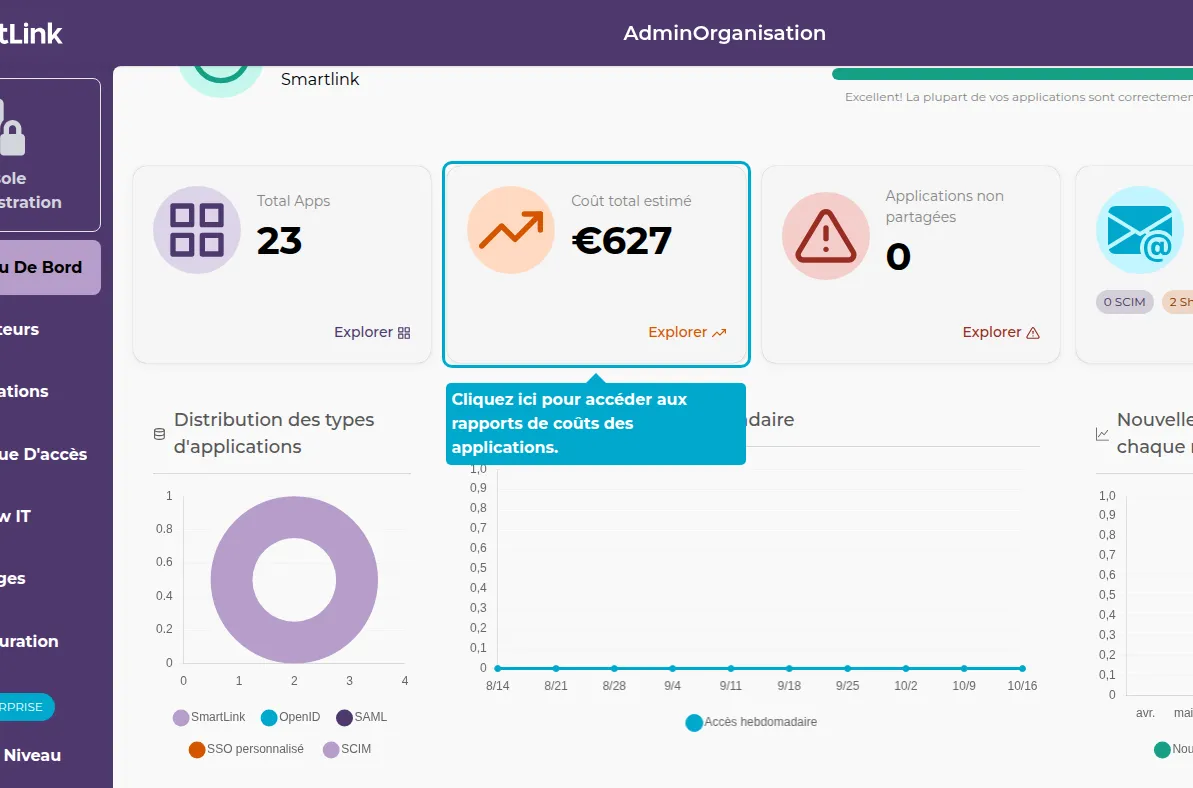Image resolution: width=1193 pixels, height=788 pixels.
Task: Click the trend-line icon on Coût total estimé card
Action: [x=510, y=228]
